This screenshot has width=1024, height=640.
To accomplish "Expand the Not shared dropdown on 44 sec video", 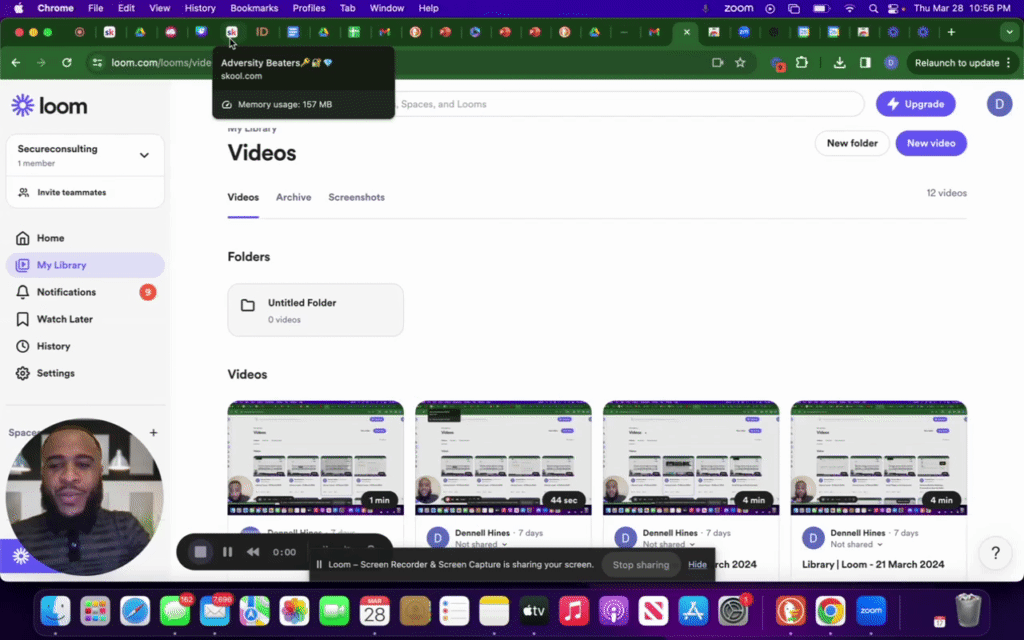I will (x=481, y=544).
